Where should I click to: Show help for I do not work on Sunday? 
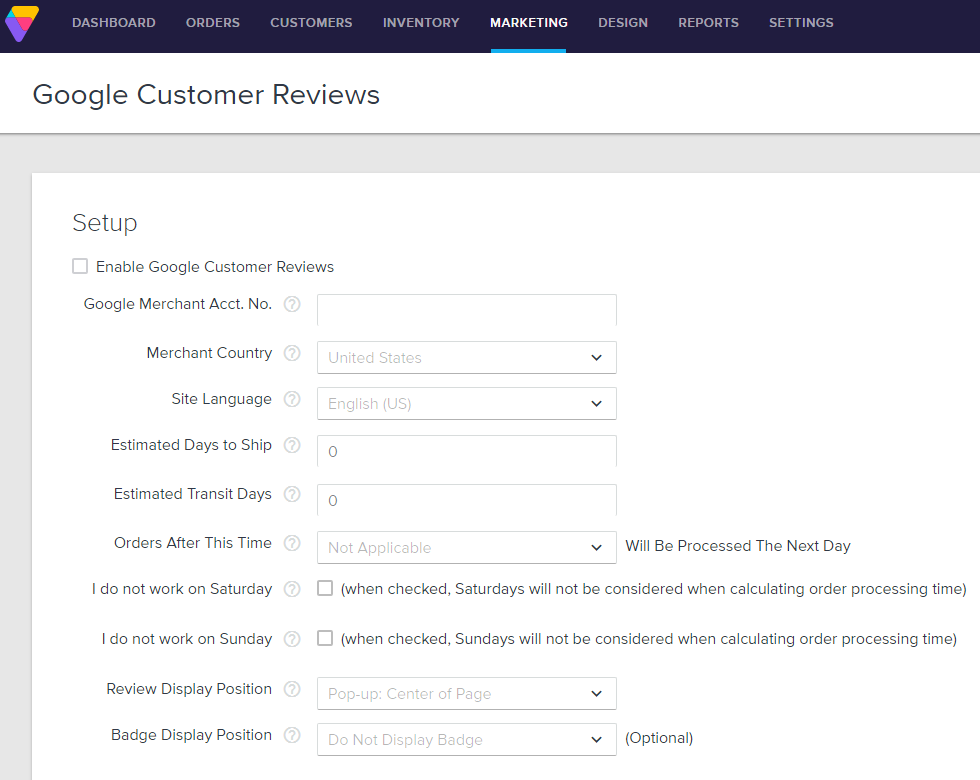(x=292, y=639)
